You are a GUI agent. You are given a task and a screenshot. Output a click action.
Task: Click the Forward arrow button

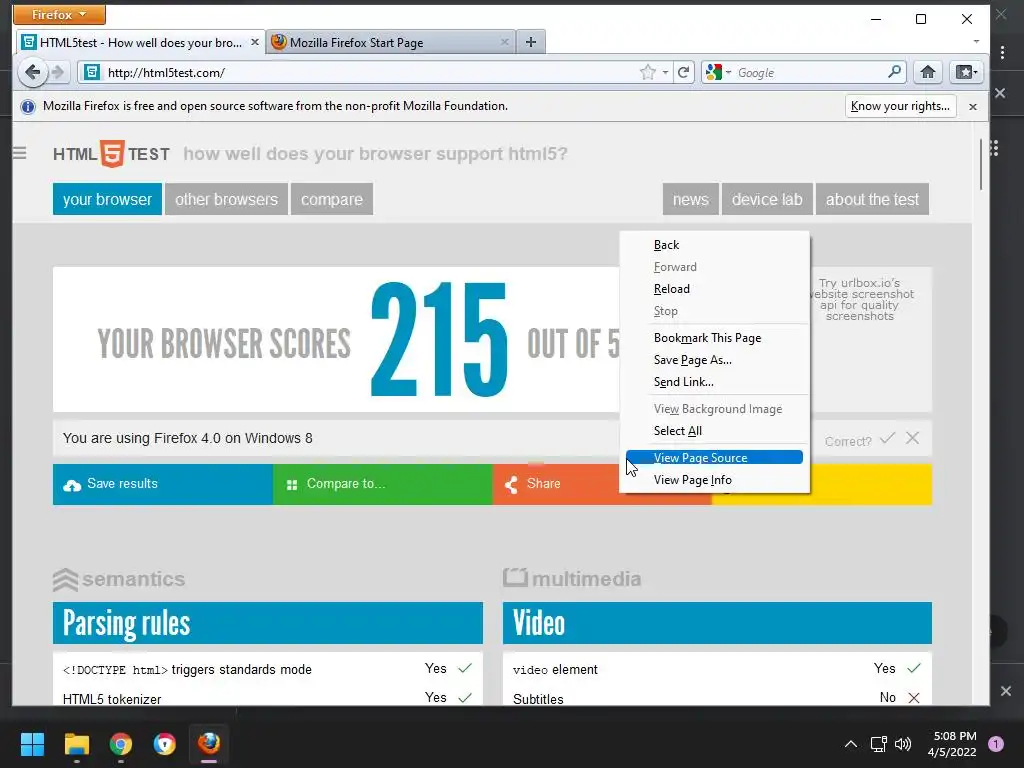point(58,72)
